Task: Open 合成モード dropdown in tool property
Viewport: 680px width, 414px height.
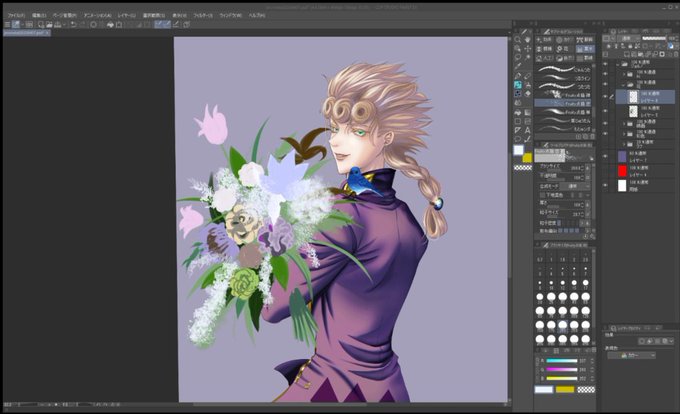Action: coord(575,186)
